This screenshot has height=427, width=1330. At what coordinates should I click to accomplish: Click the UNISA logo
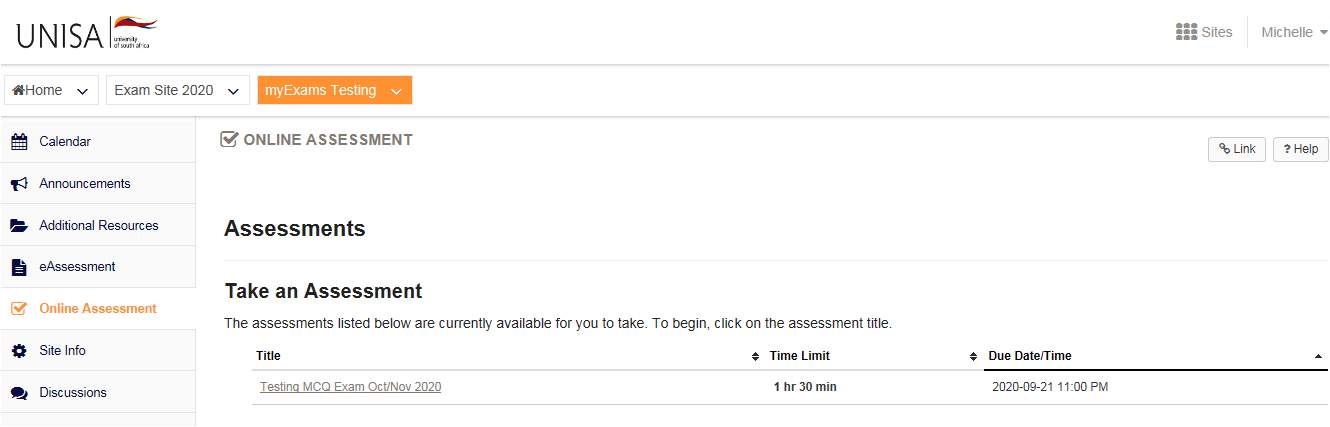coord(83,33)
